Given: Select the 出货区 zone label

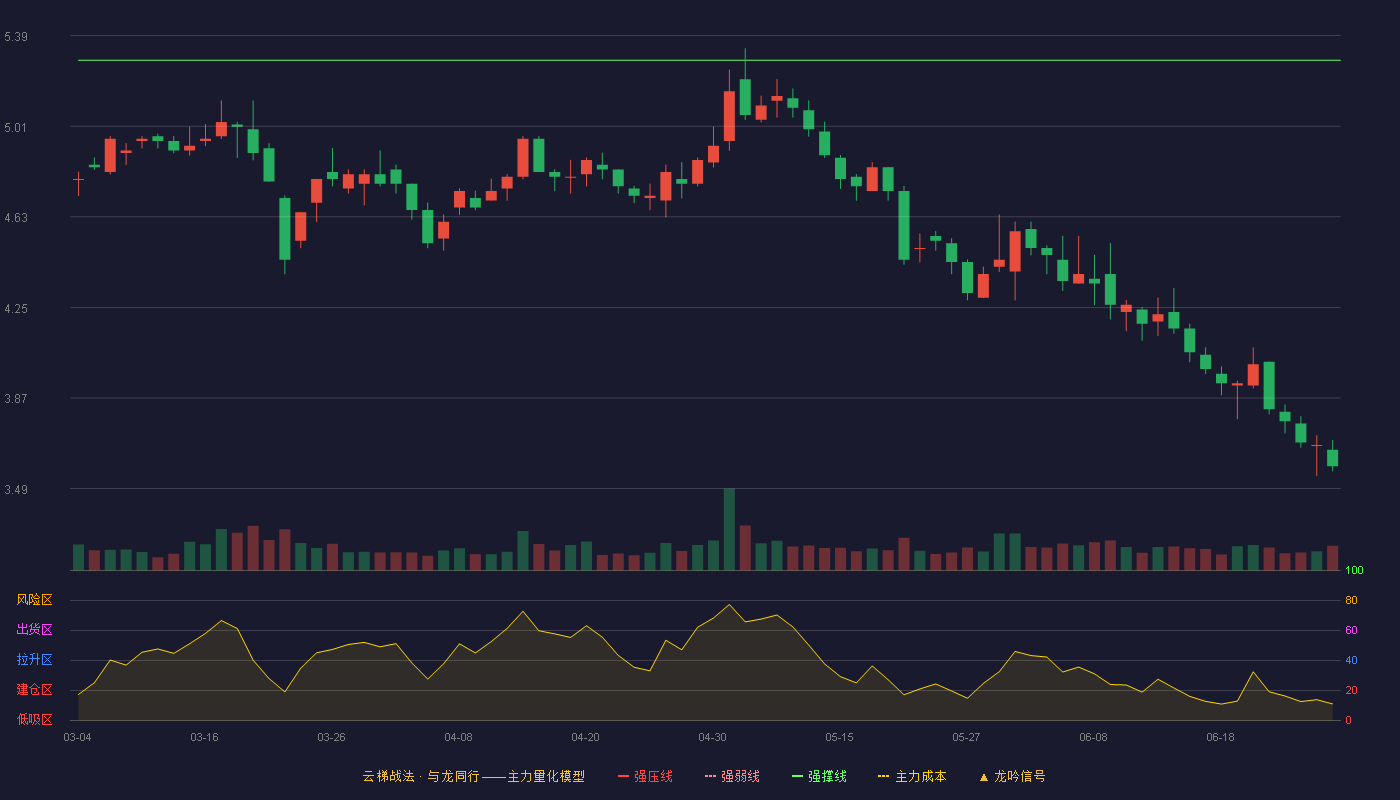Looking at the screenshot, I should tap(34, 630).
